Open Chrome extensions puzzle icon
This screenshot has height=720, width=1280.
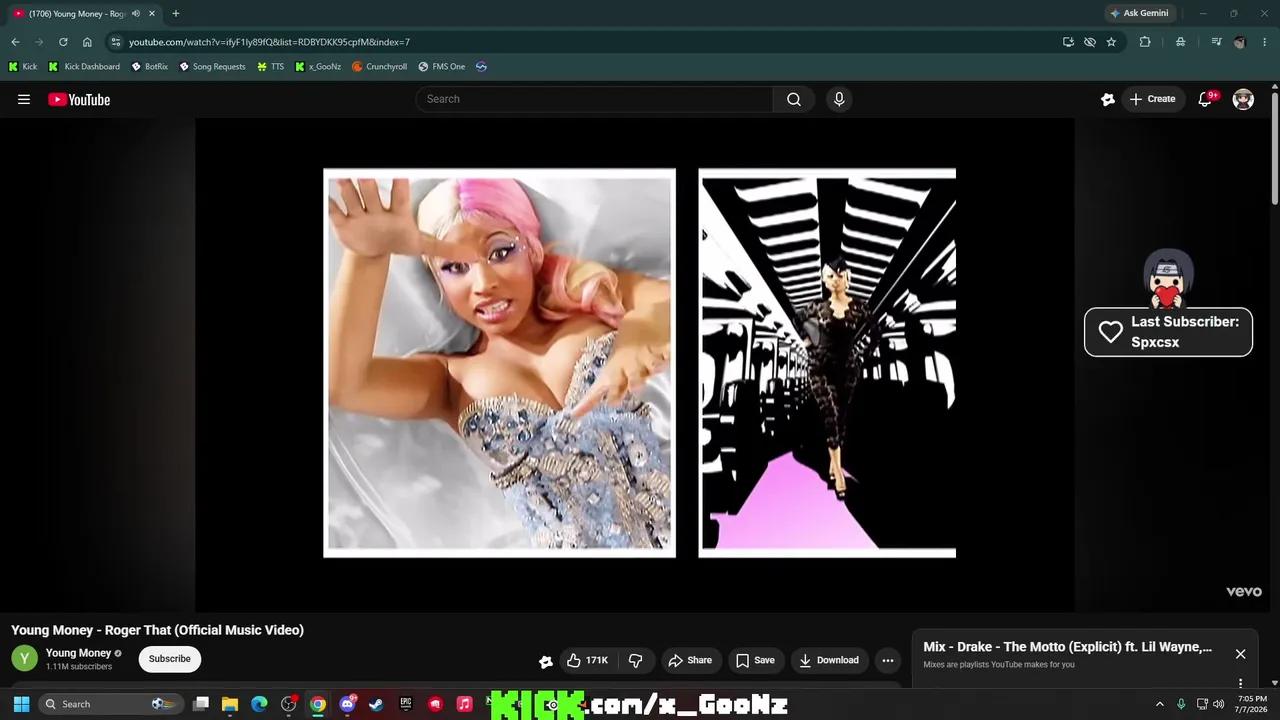[x=1145, y=42]
